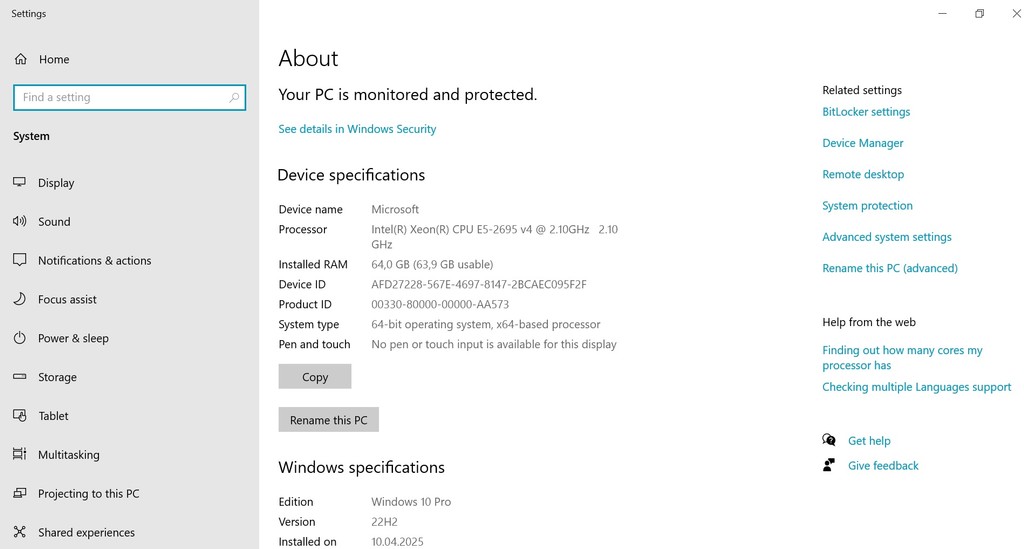Click version value 22H2

[385, 522]
